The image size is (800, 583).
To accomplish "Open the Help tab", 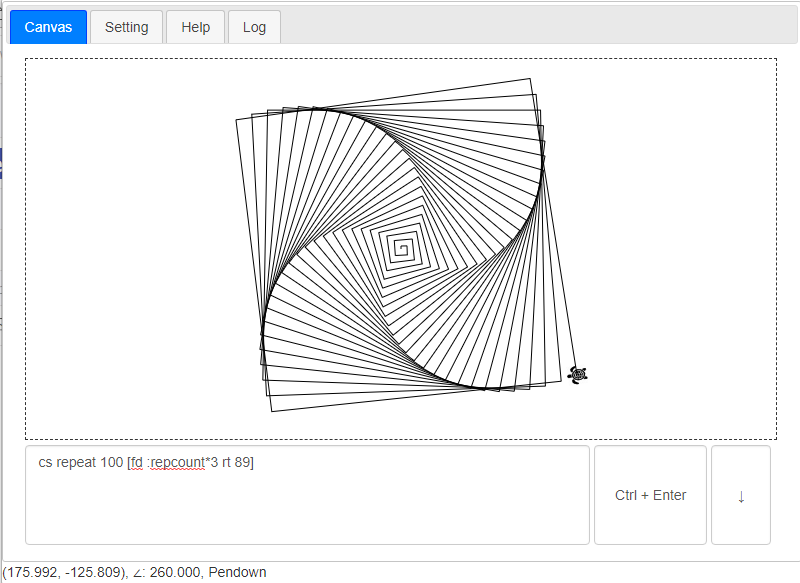I will (195, 27).
